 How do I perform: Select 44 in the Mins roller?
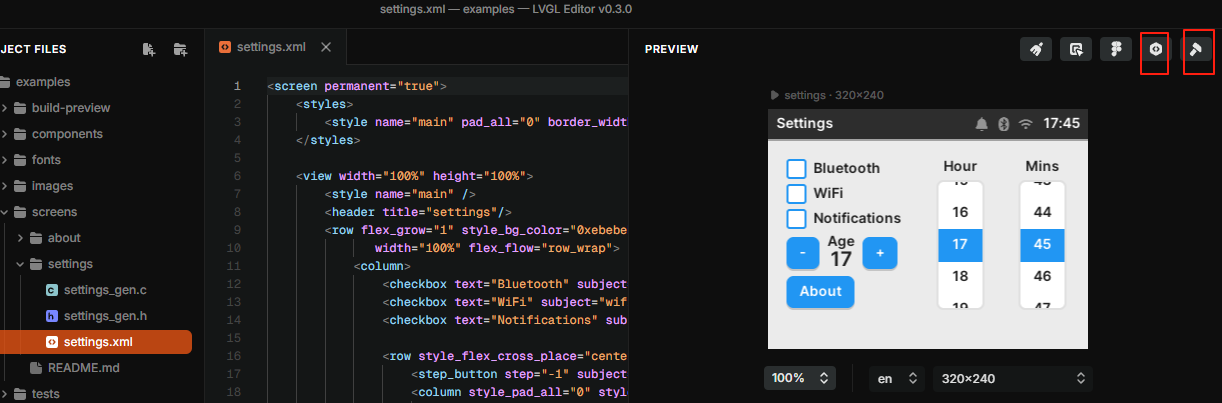coord(1042,212)
